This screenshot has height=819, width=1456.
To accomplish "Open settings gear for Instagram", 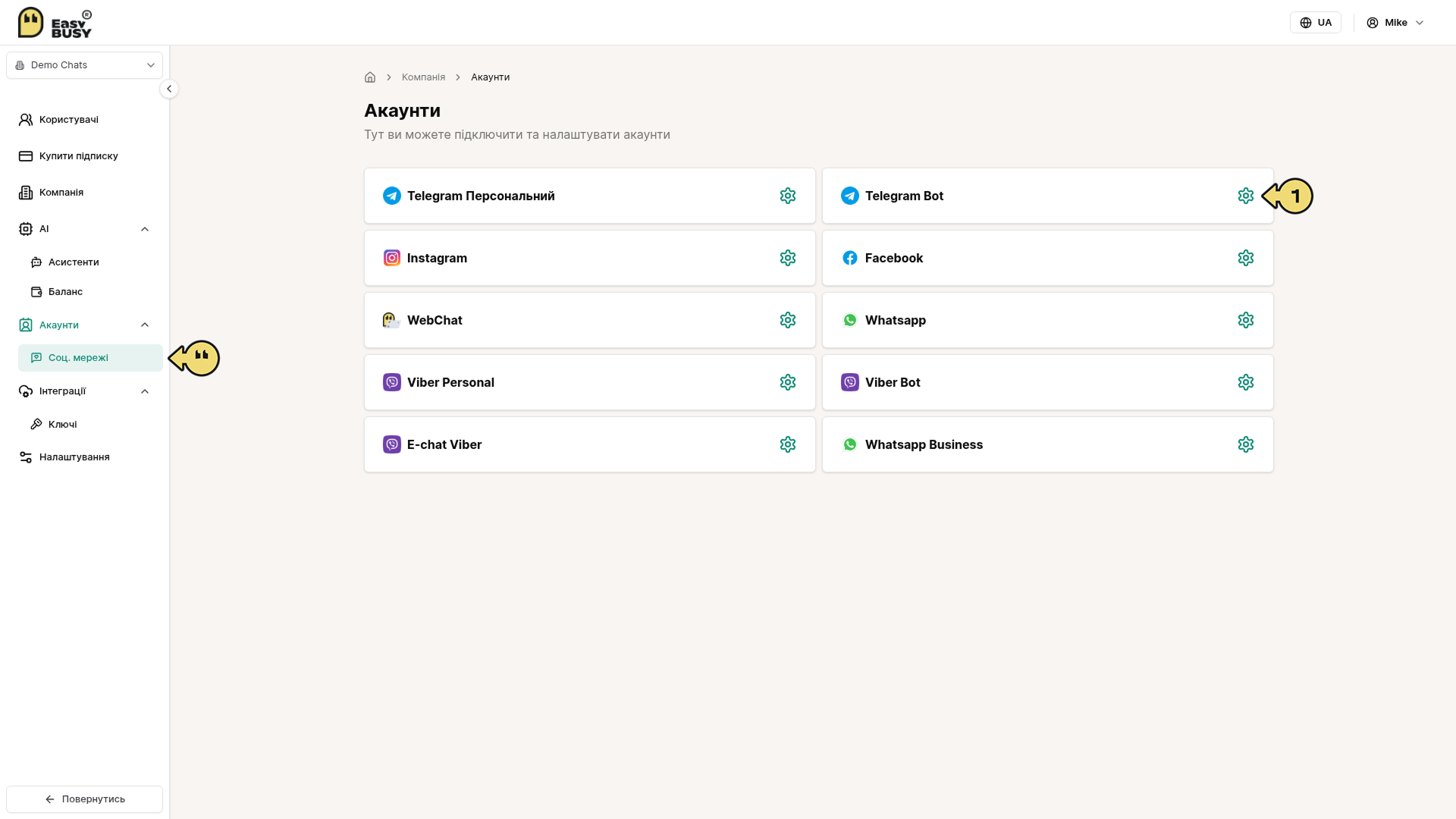I will (788, 258).
